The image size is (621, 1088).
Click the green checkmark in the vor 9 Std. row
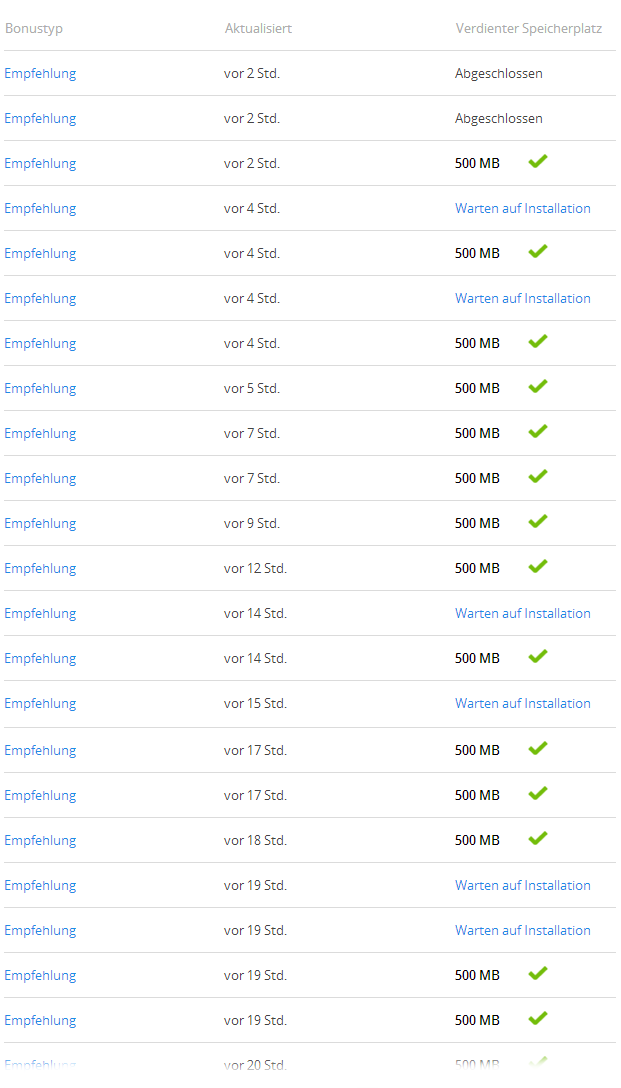click(538, 521)
